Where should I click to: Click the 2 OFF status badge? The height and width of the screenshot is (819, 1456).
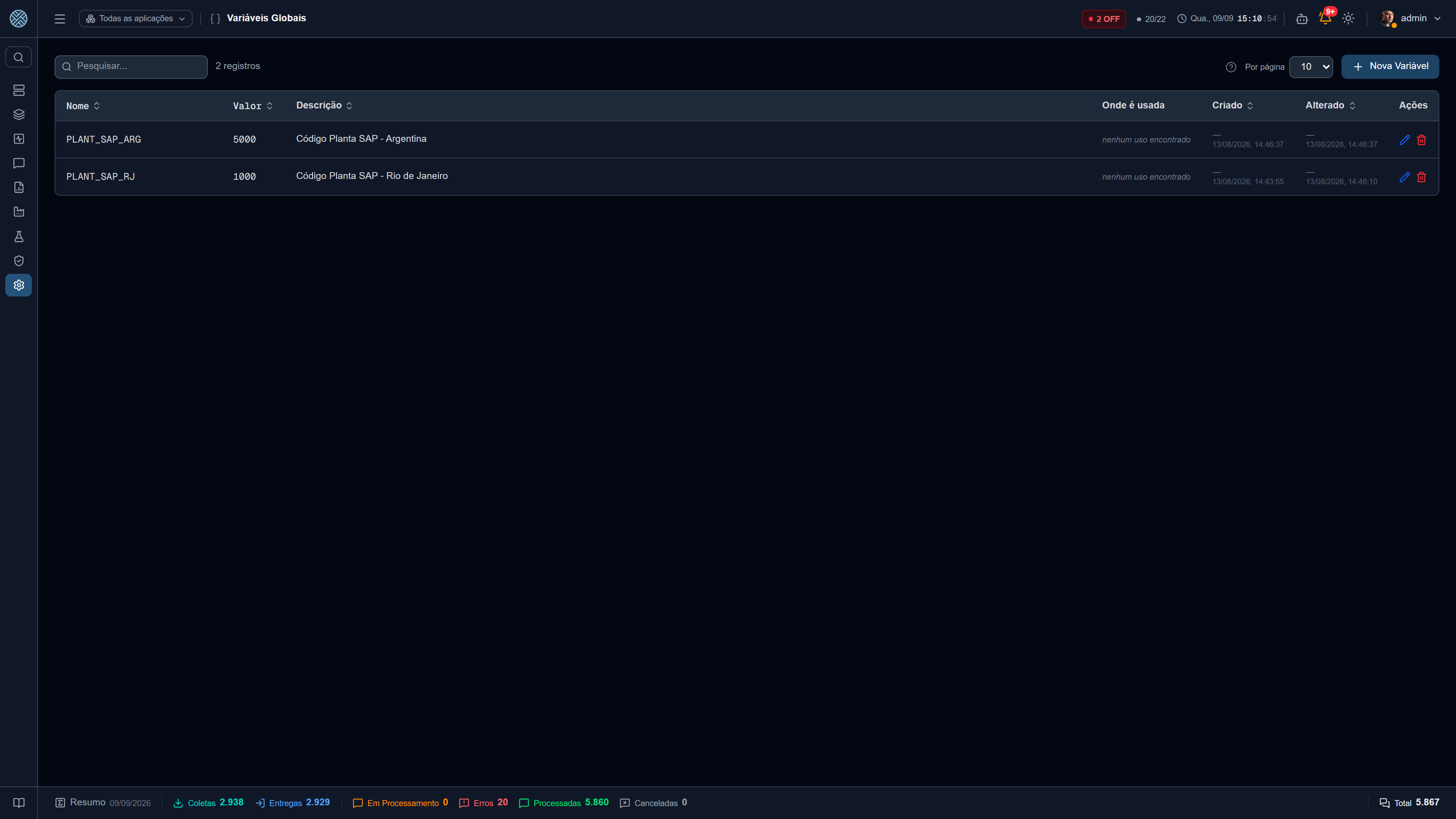[x=1104, y=19]
